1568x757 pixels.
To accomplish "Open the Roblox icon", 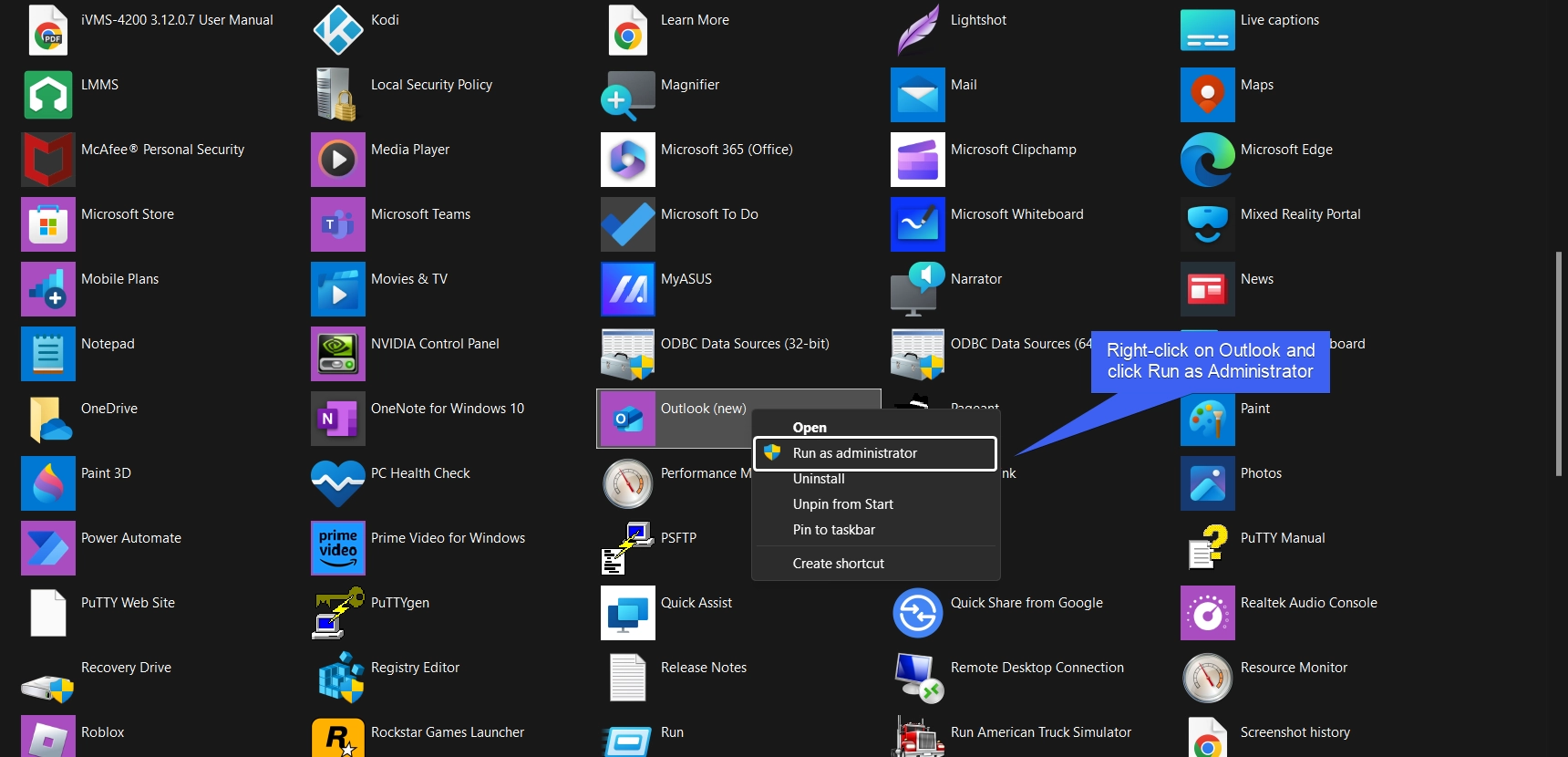I will [x=48, y=737].
